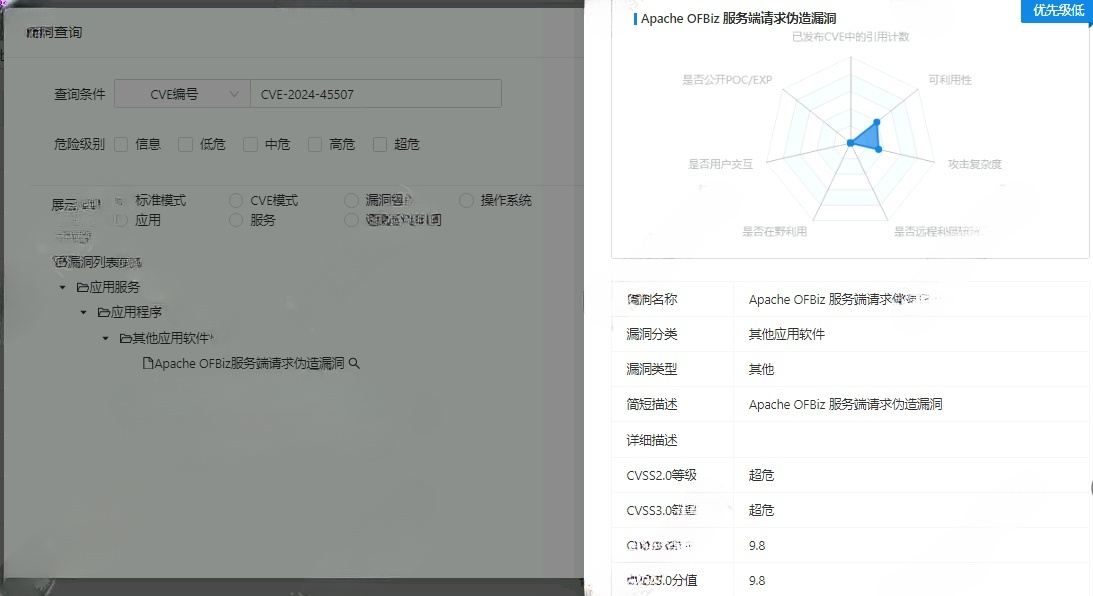Click the CVE-2024-45507 input field
Image resolution: width=1093 pixels, height=596 pixels.
click(375, 93)
